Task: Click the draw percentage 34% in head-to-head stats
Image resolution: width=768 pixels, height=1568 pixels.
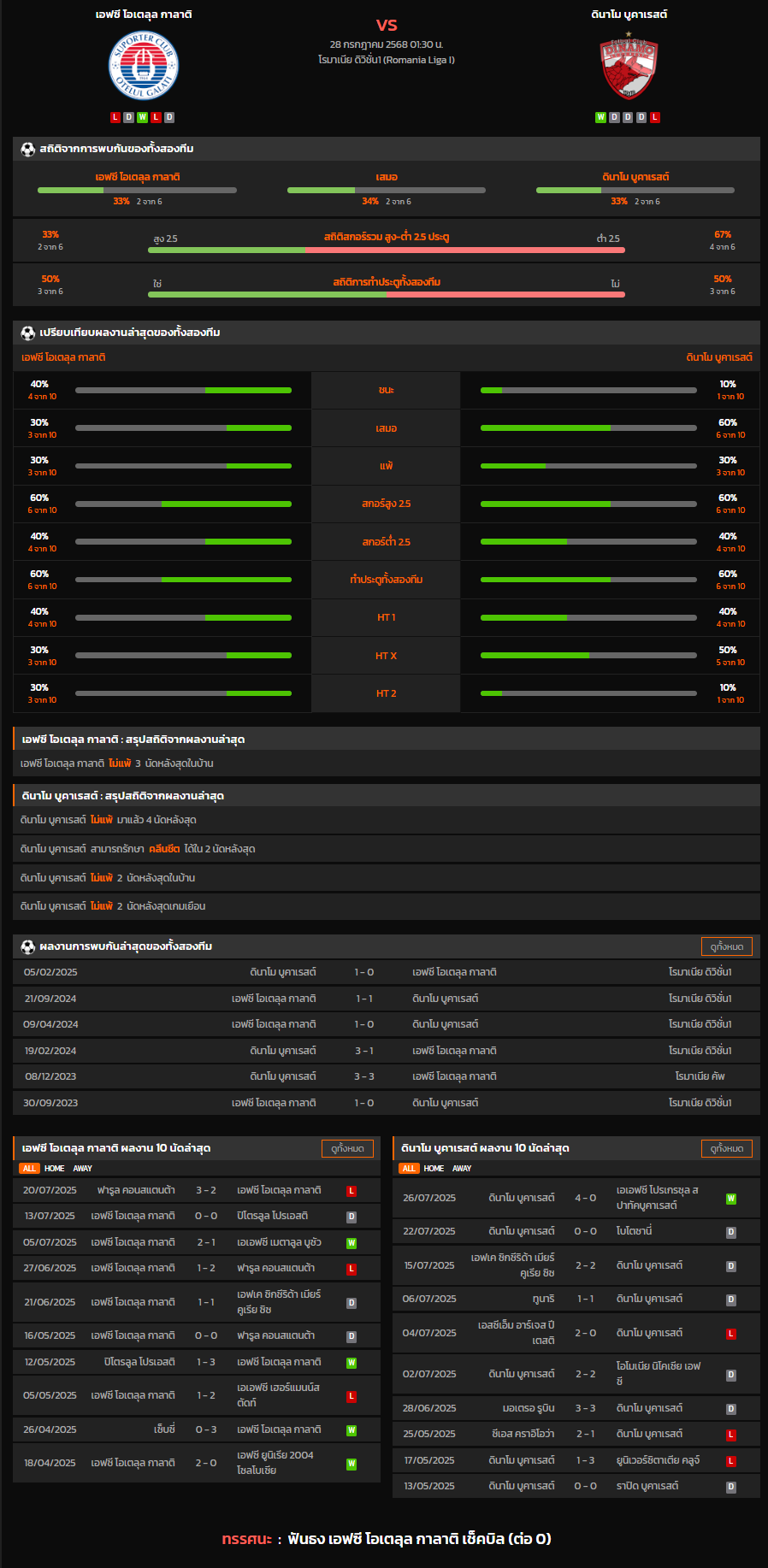Action: (x=370, y=202)
